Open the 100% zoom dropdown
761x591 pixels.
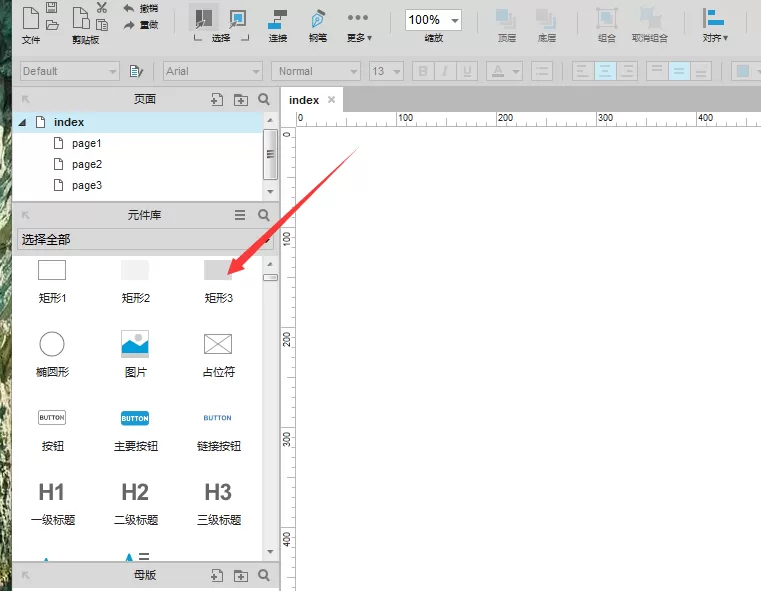(x=433, y=20)
